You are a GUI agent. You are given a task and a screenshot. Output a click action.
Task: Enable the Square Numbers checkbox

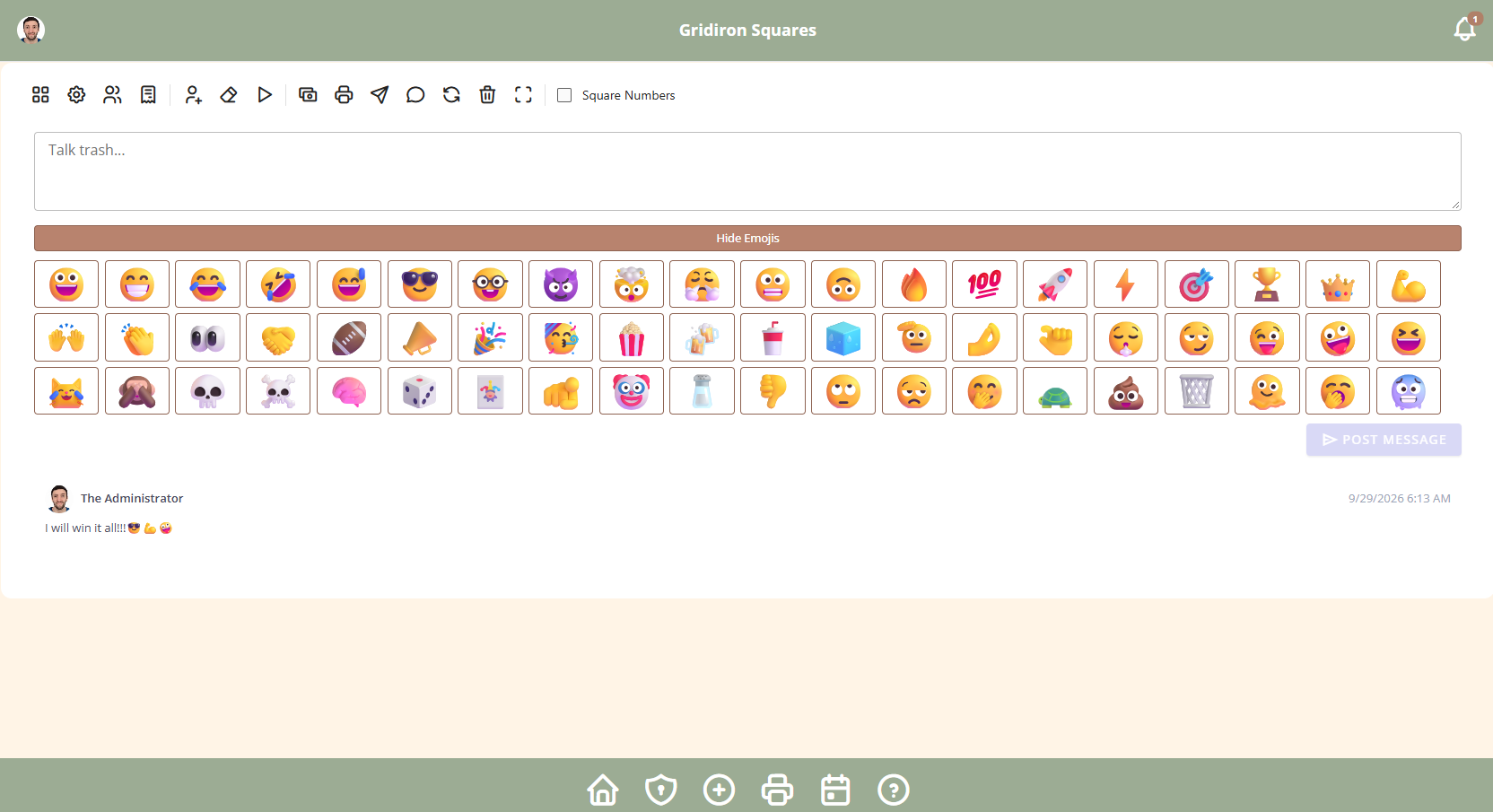[x=564, y=95]
